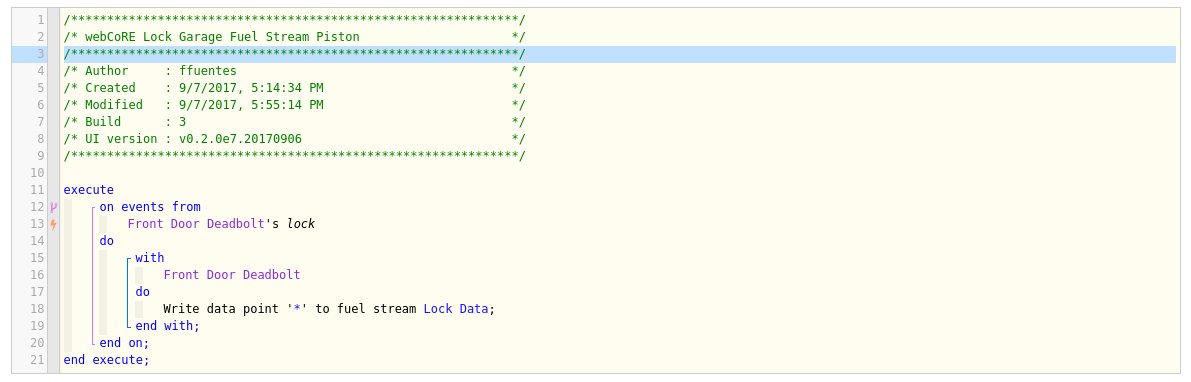
Task: Open the Write data point task line
Action: coord(329,309)
